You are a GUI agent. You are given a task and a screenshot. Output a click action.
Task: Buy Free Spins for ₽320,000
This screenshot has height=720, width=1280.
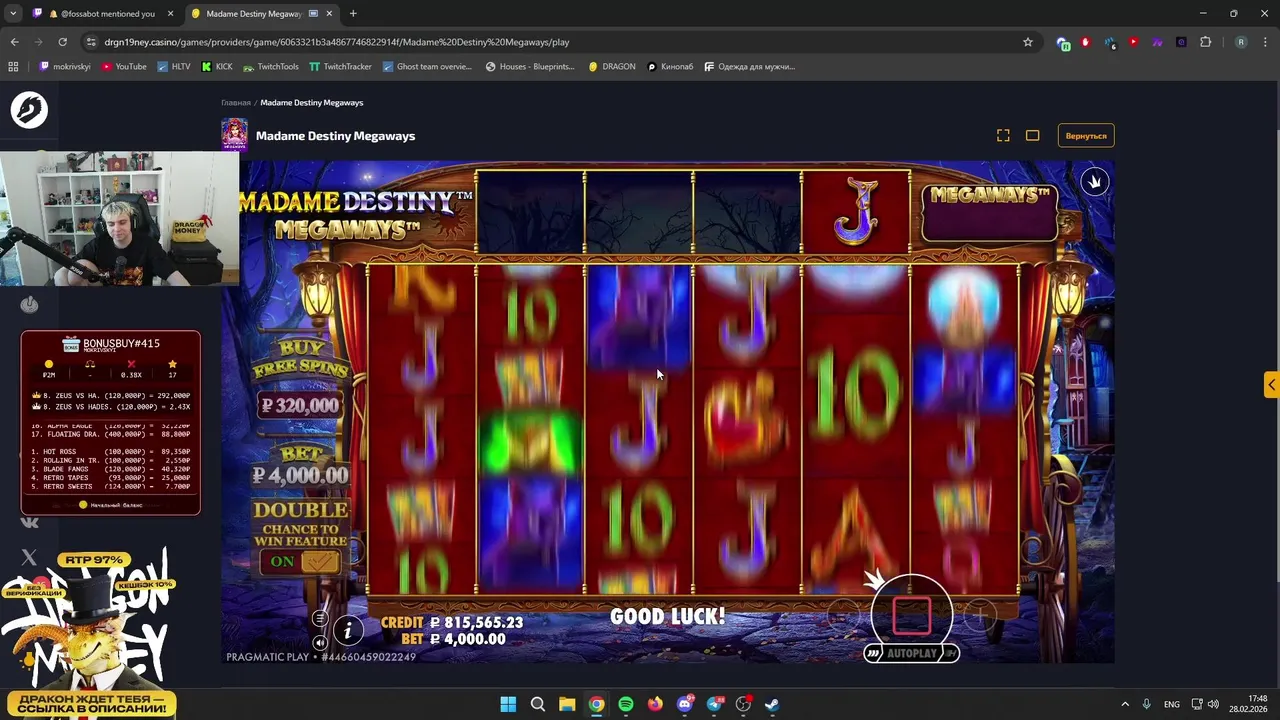coord(300,377)
